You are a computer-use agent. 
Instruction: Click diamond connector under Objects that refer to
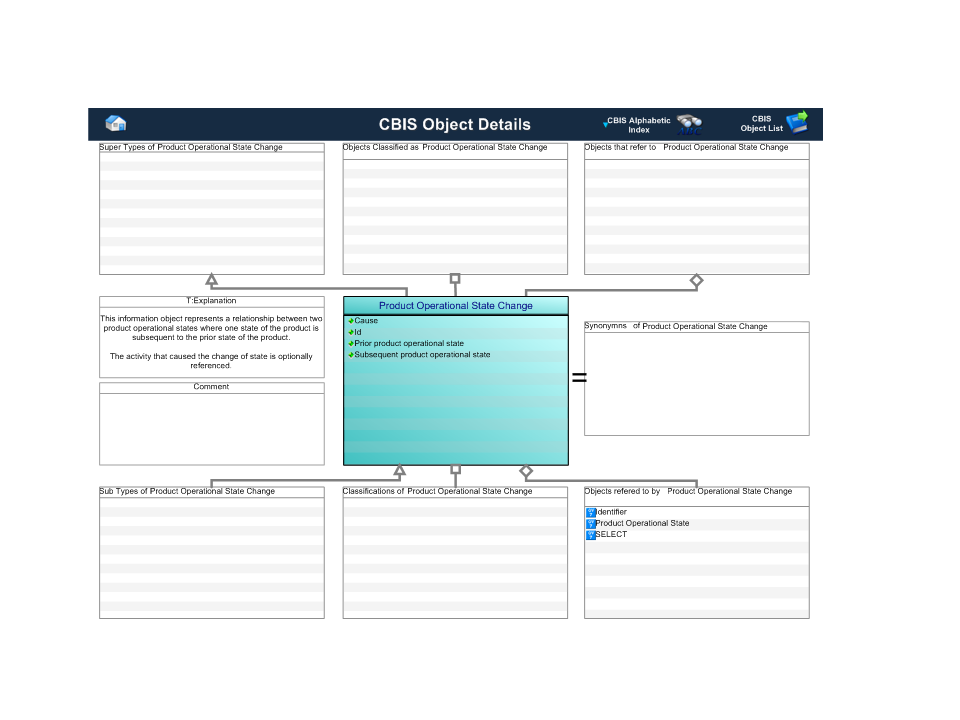(696, 281)
